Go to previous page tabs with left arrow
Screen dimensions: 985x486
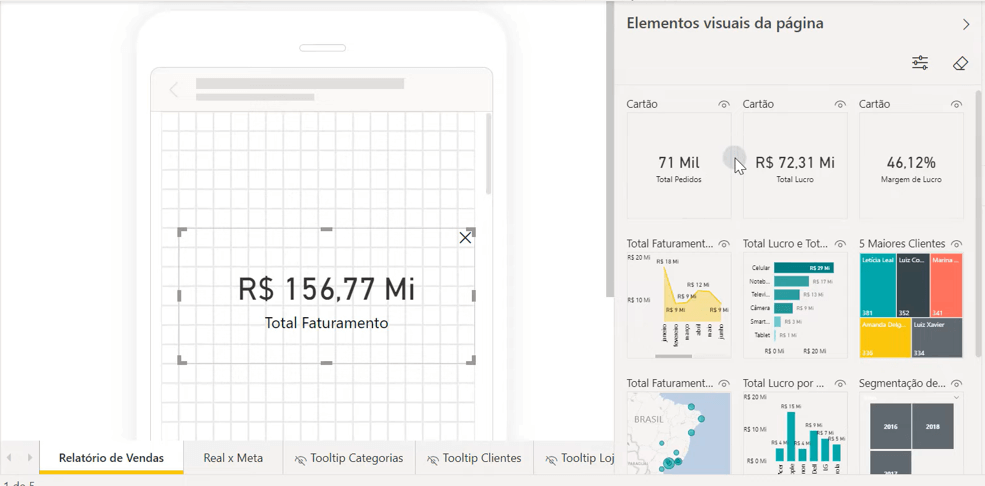click(x=9, y=458)
